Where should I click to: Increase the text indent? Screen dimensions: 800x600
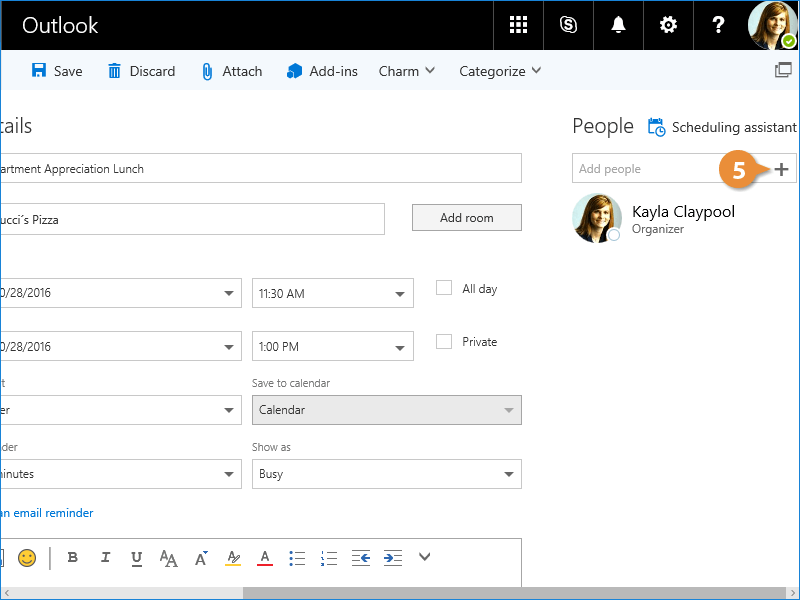pos(393,558)
